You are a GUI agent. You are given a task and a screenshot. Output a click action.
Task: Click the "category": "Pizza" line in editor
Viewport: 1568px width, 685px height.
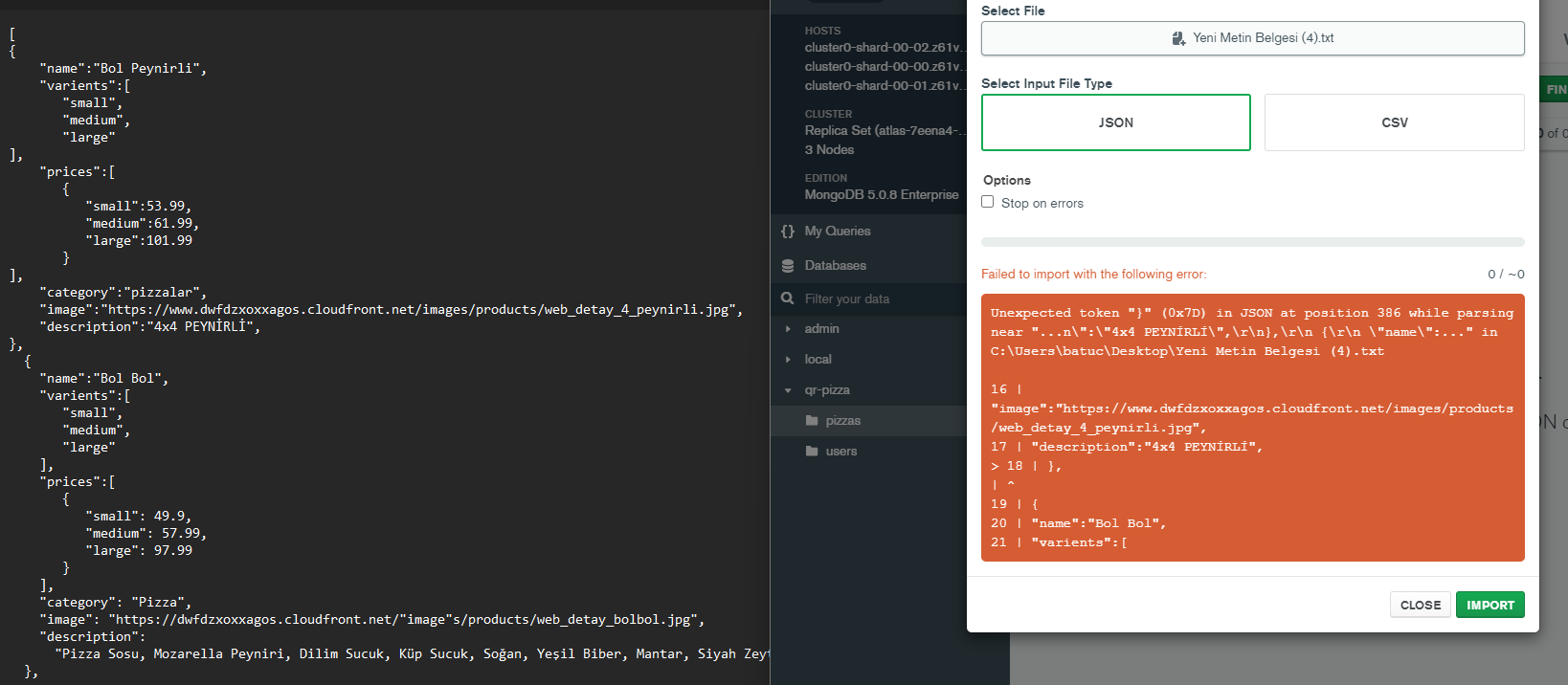pyautogui.click(x=115, y=602)
